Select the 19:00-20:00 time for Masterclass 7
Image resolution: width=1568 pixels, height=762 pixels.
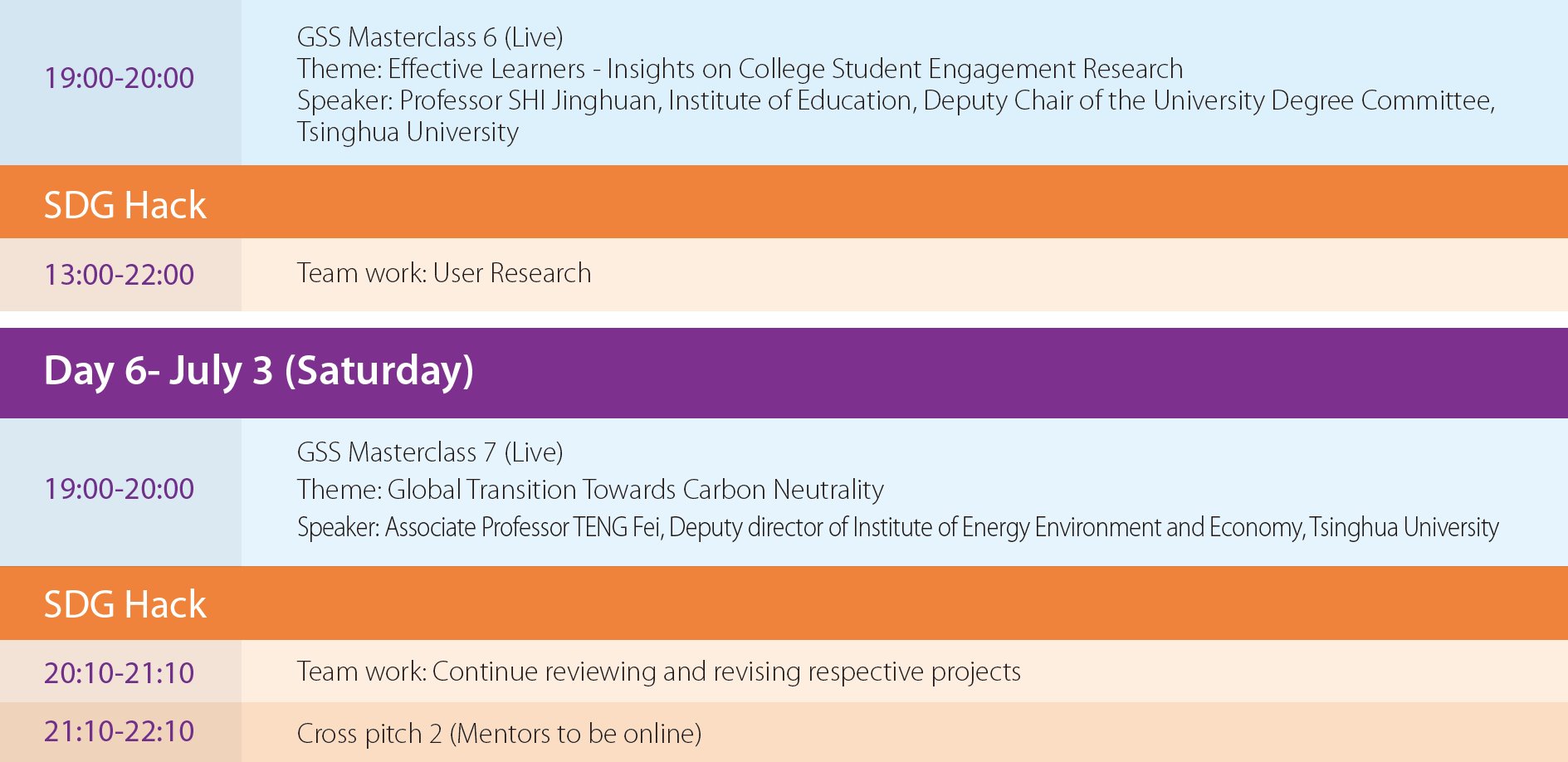119,489
